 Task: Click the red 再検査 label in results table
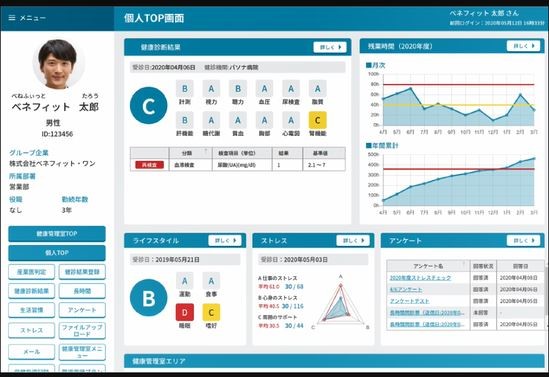(x=150, y=165)
